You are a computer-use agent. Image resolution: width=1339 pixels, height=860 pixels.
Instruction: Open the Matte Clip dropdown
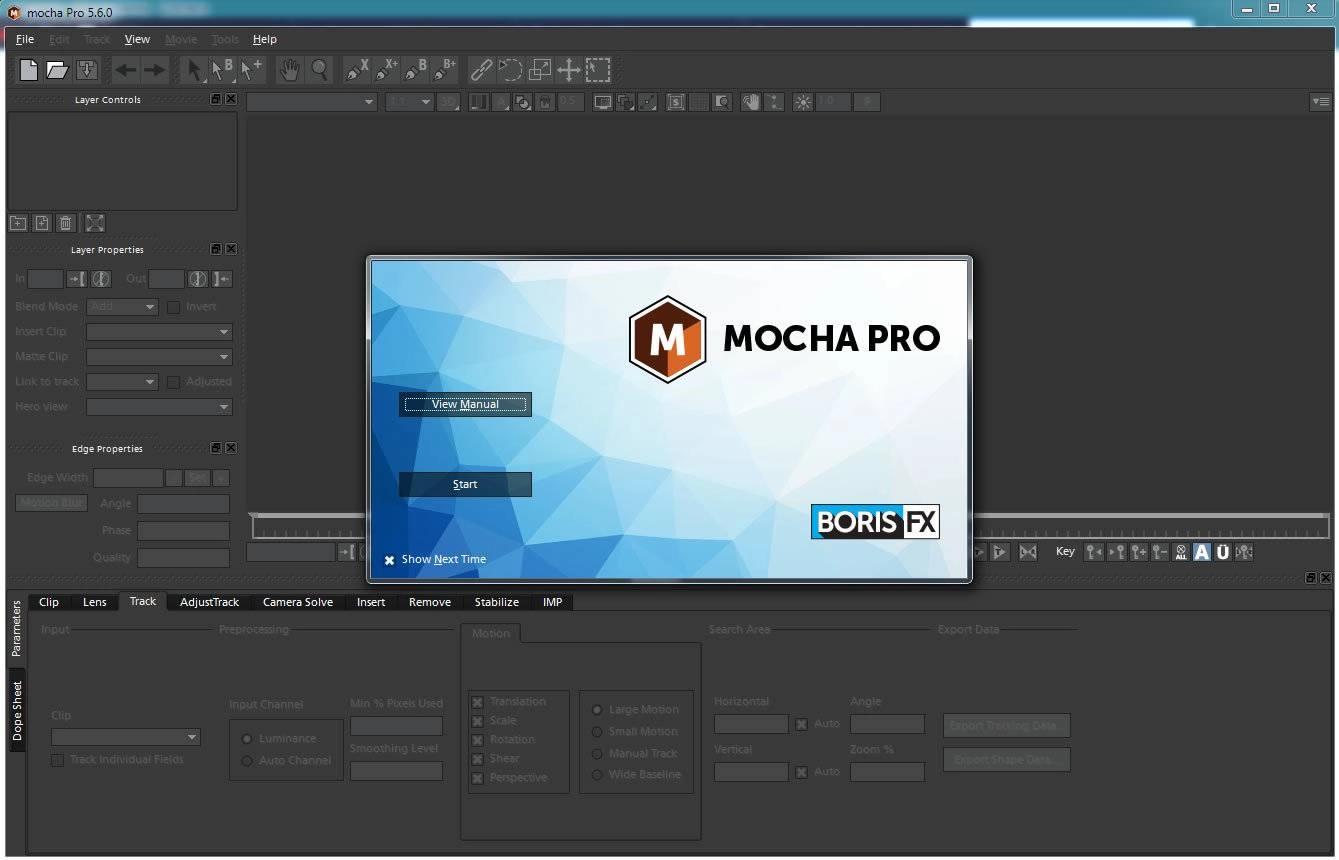pyautogui.click(x=159, y=357)
